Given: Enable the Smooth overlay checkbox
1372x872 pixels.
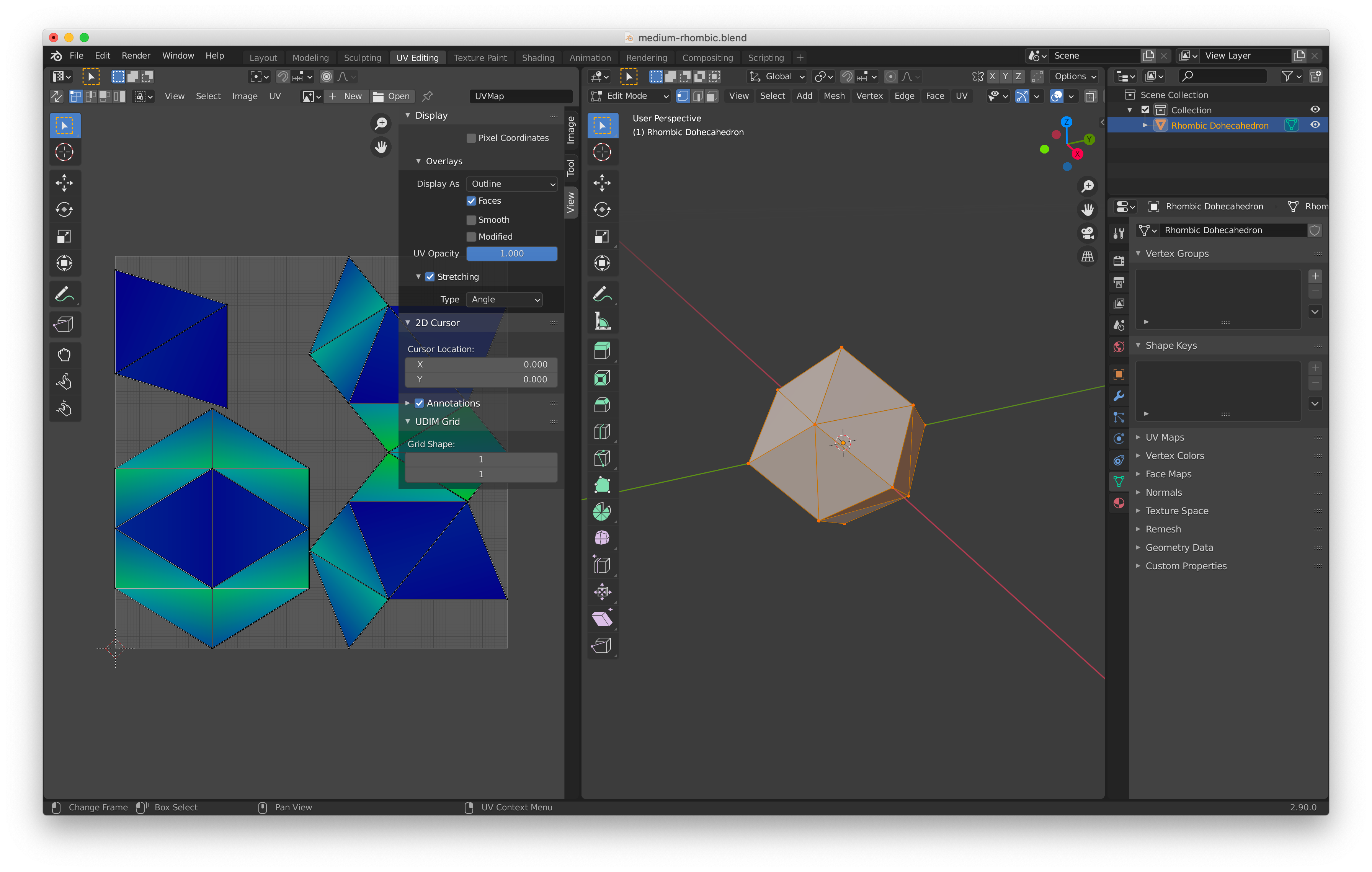Looking at the screenshot, I should [x=471, y=220].
